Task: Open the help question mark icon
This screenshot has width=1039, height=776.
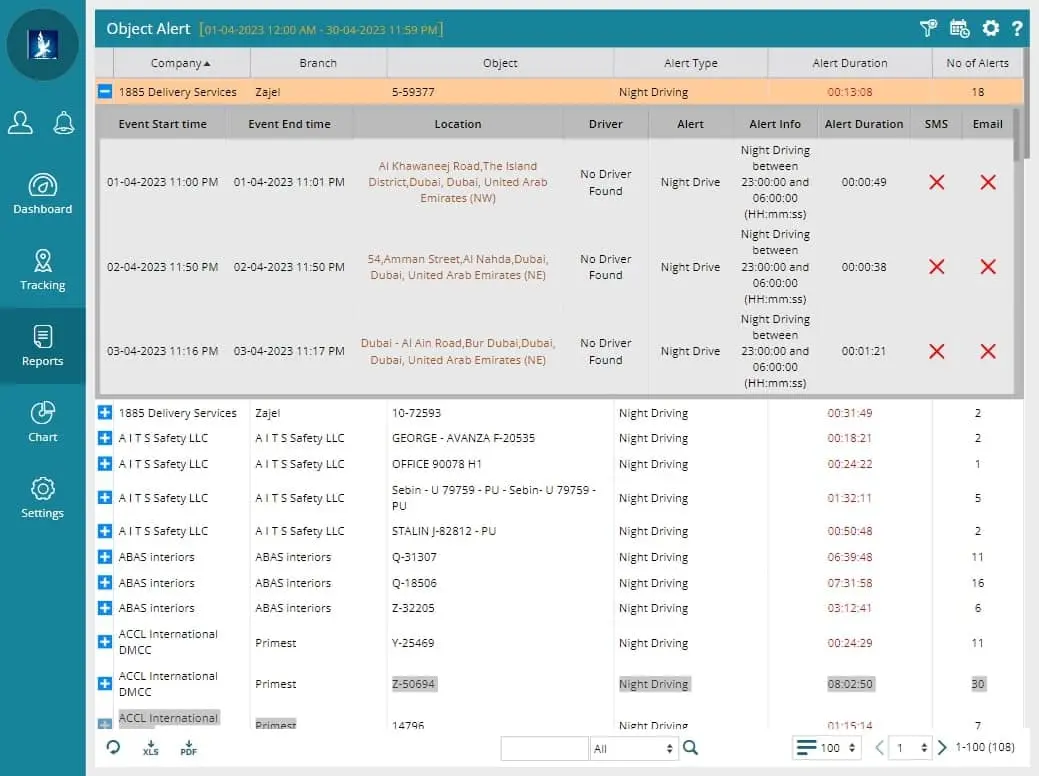Action: (1017, 29)
